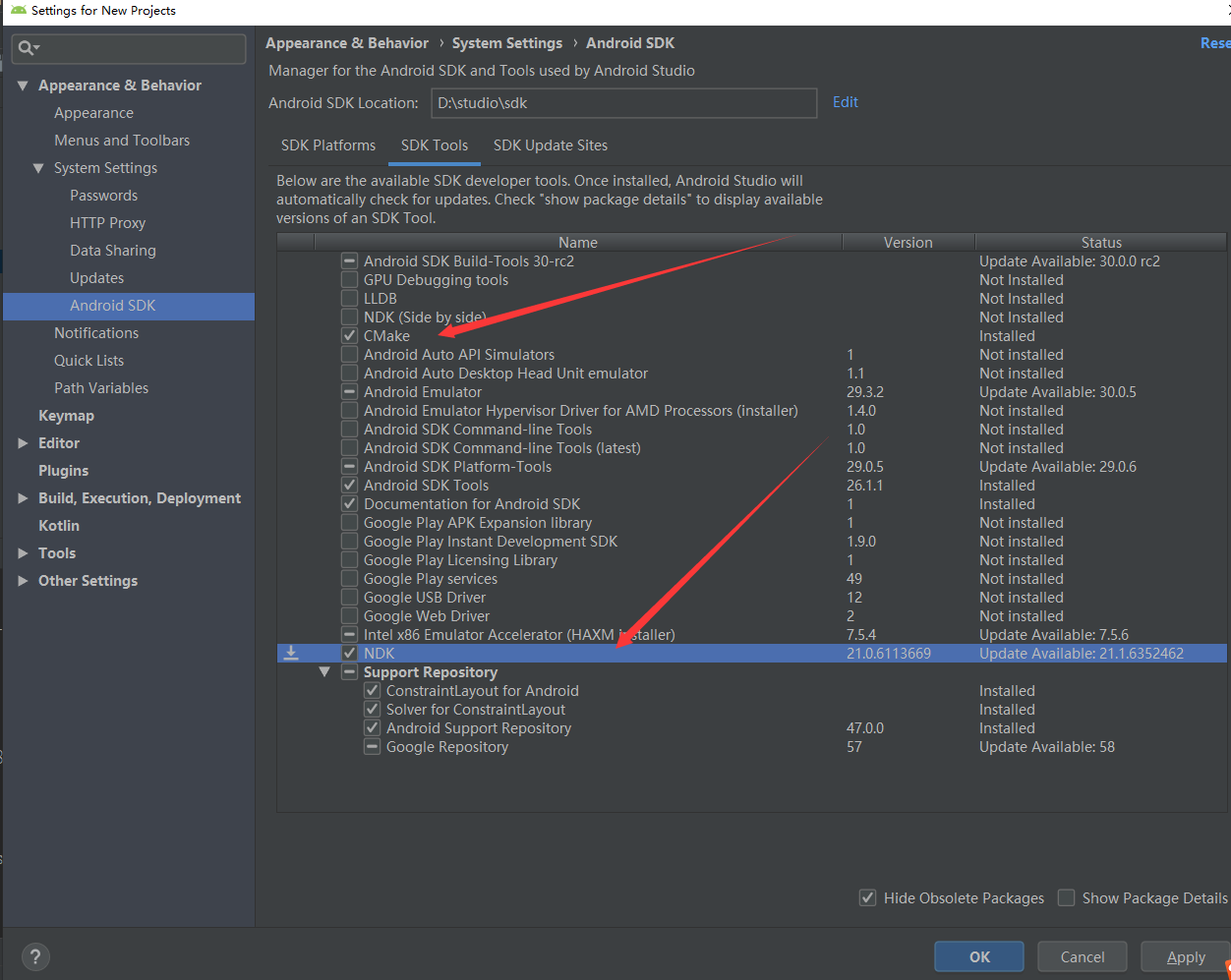Image resolution: width=1231 pixels, height=980 pixels.
Task: Click the Edit link beside the SDK location
Action: 845,101
